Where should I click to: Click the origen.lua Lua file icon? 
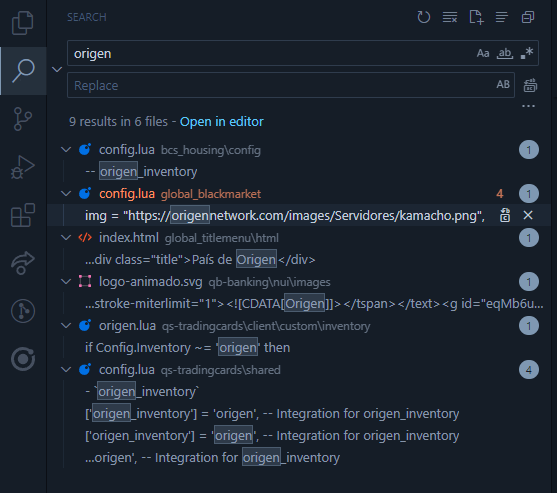(85, 326)
